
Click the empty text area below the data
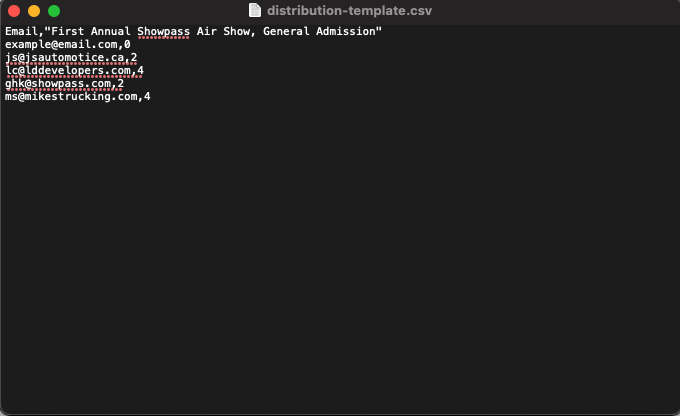340,256
